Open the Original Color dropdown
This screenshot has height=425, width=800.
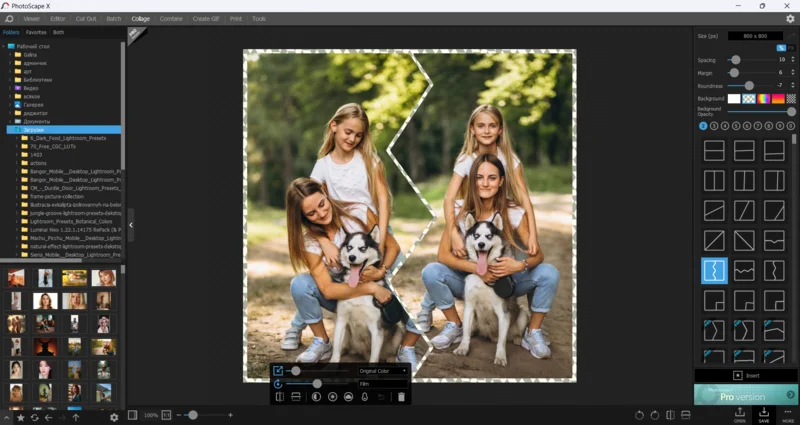[383, 370]
